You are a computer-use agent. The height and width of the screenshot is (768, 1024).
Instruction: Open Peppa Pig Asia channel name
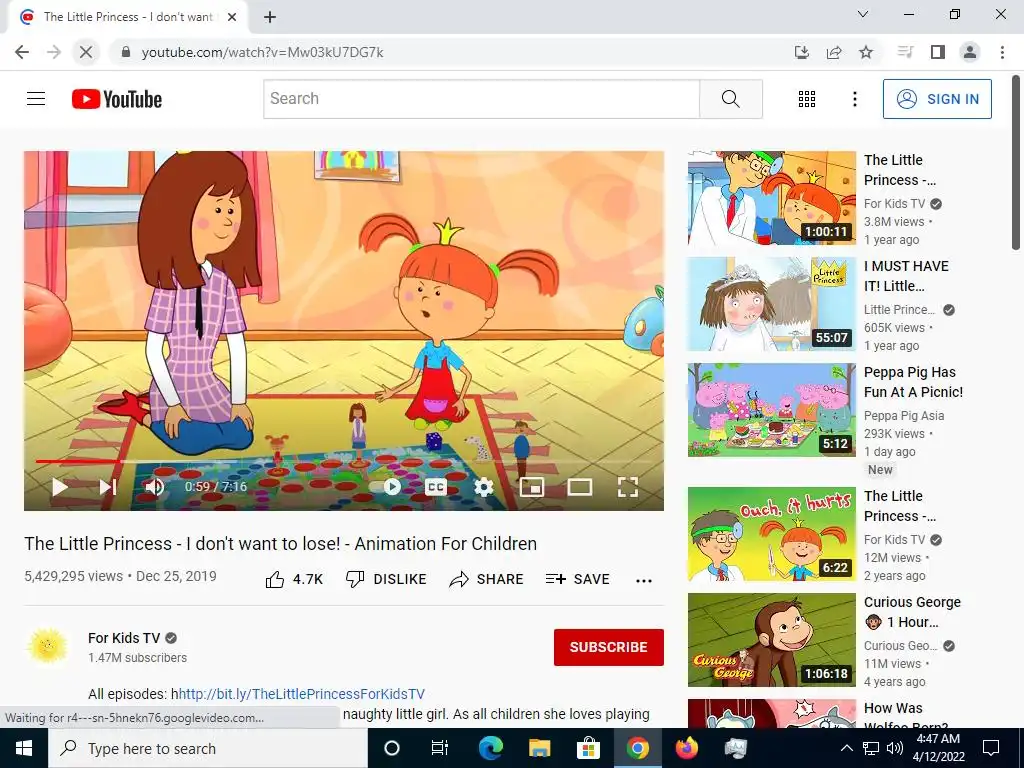point(904,415)
